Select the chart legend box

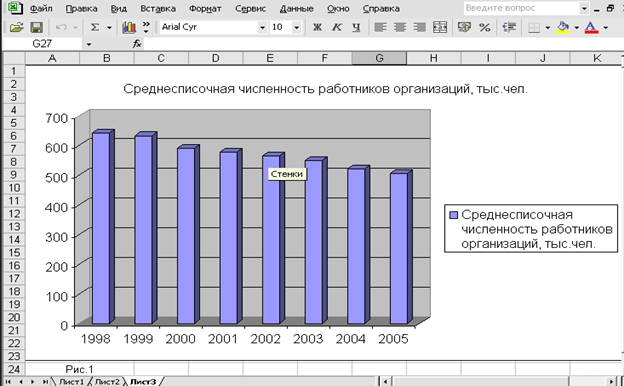coord(531,228)
